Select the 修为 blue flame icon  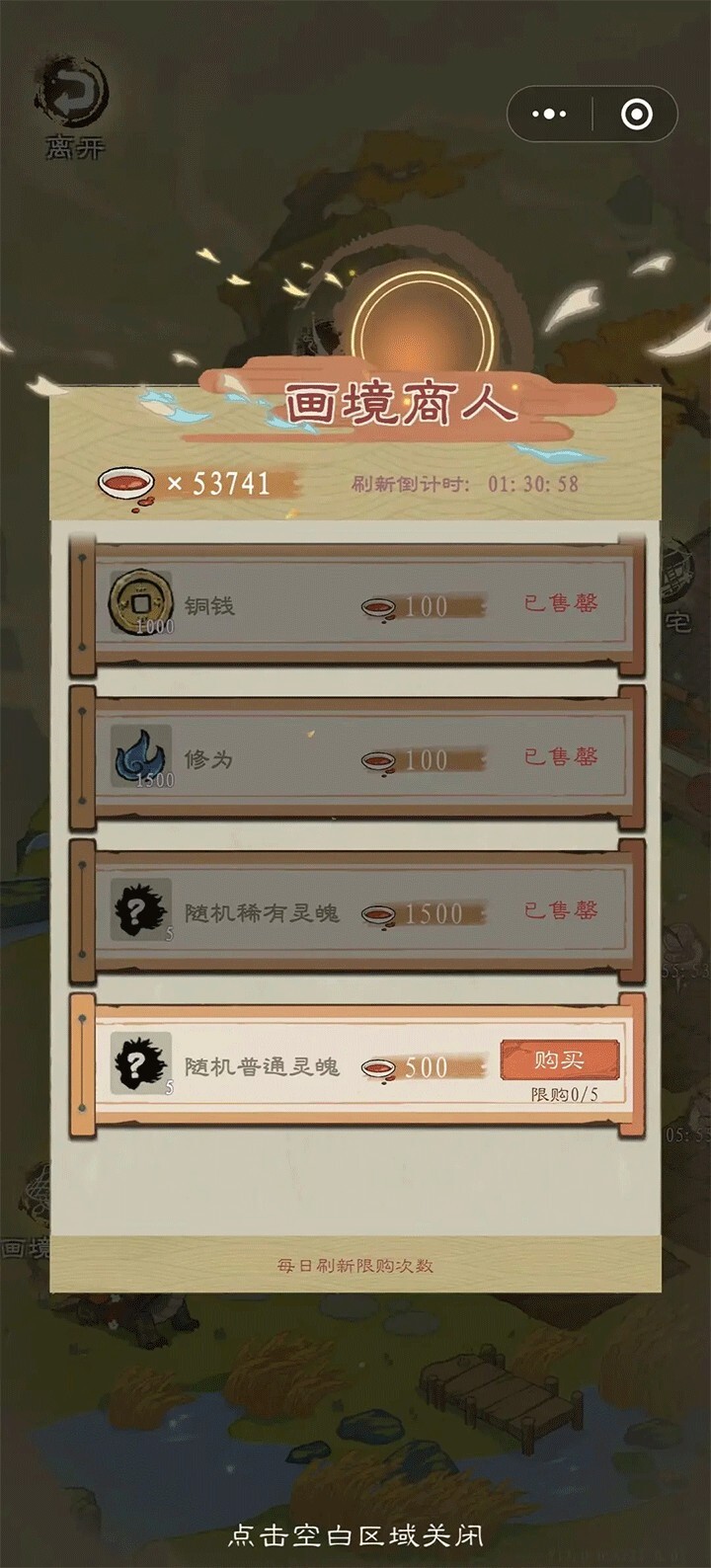tap(140, 757)
